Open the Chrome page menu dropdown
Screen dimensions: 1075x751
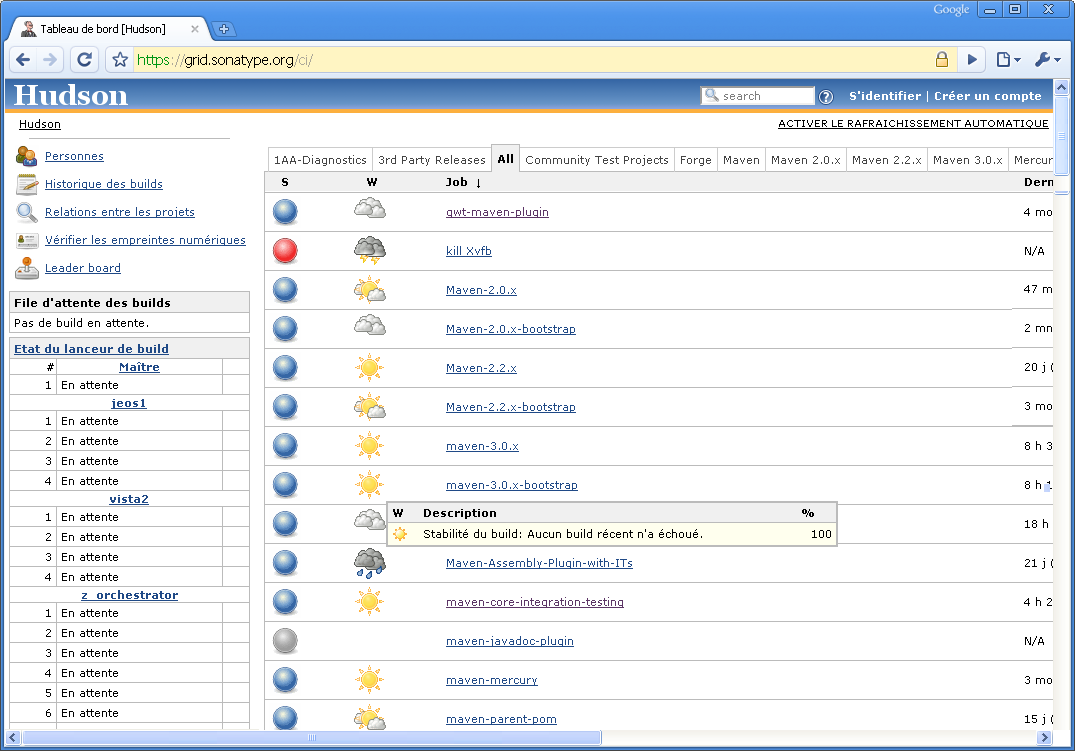(x=1008, y=60)
